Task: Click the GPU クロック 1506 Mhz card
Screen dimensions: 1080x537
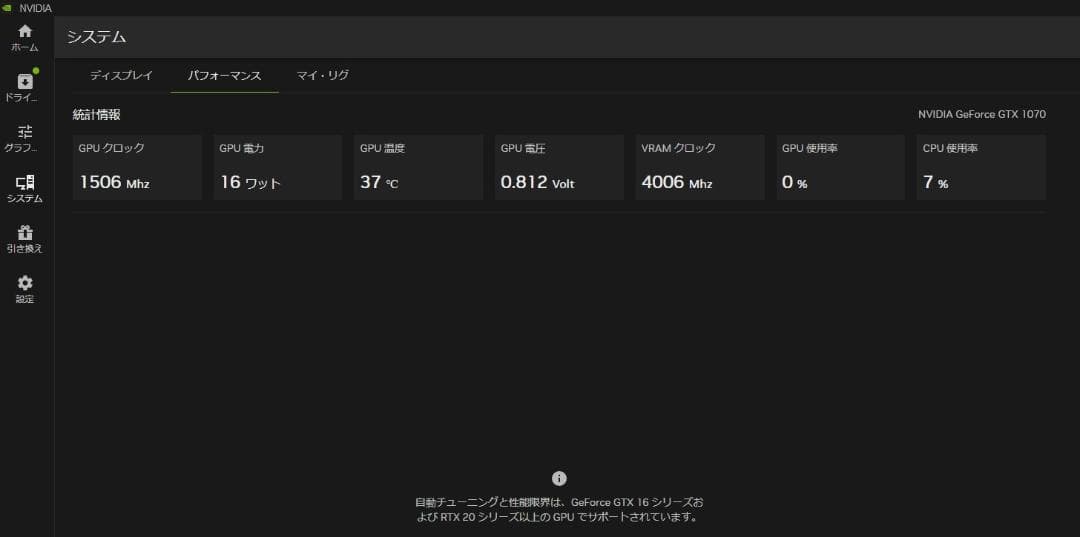Action: pyautogui.click(x=137, y=167)
